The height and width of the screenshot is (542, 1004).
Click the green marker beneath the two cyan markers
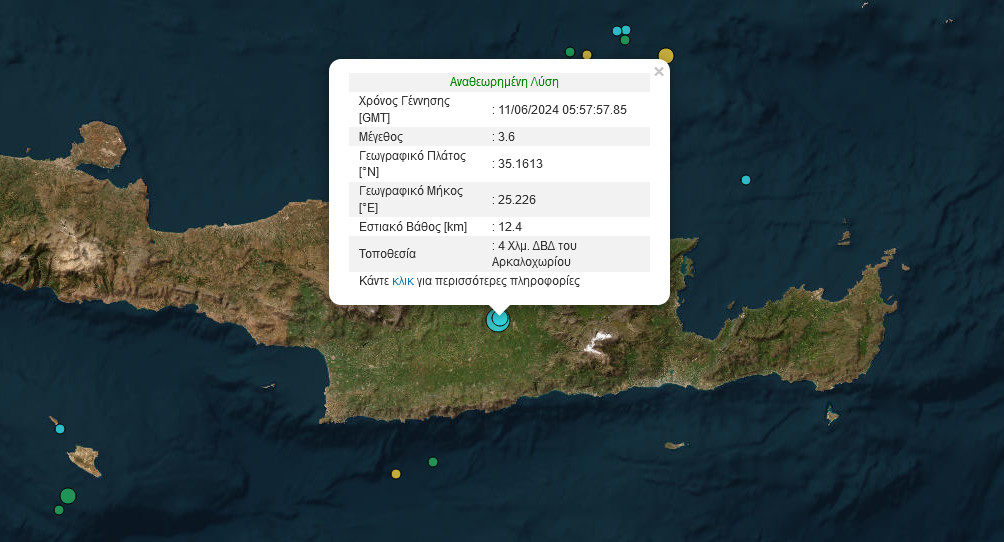click(x=625, y=40)
